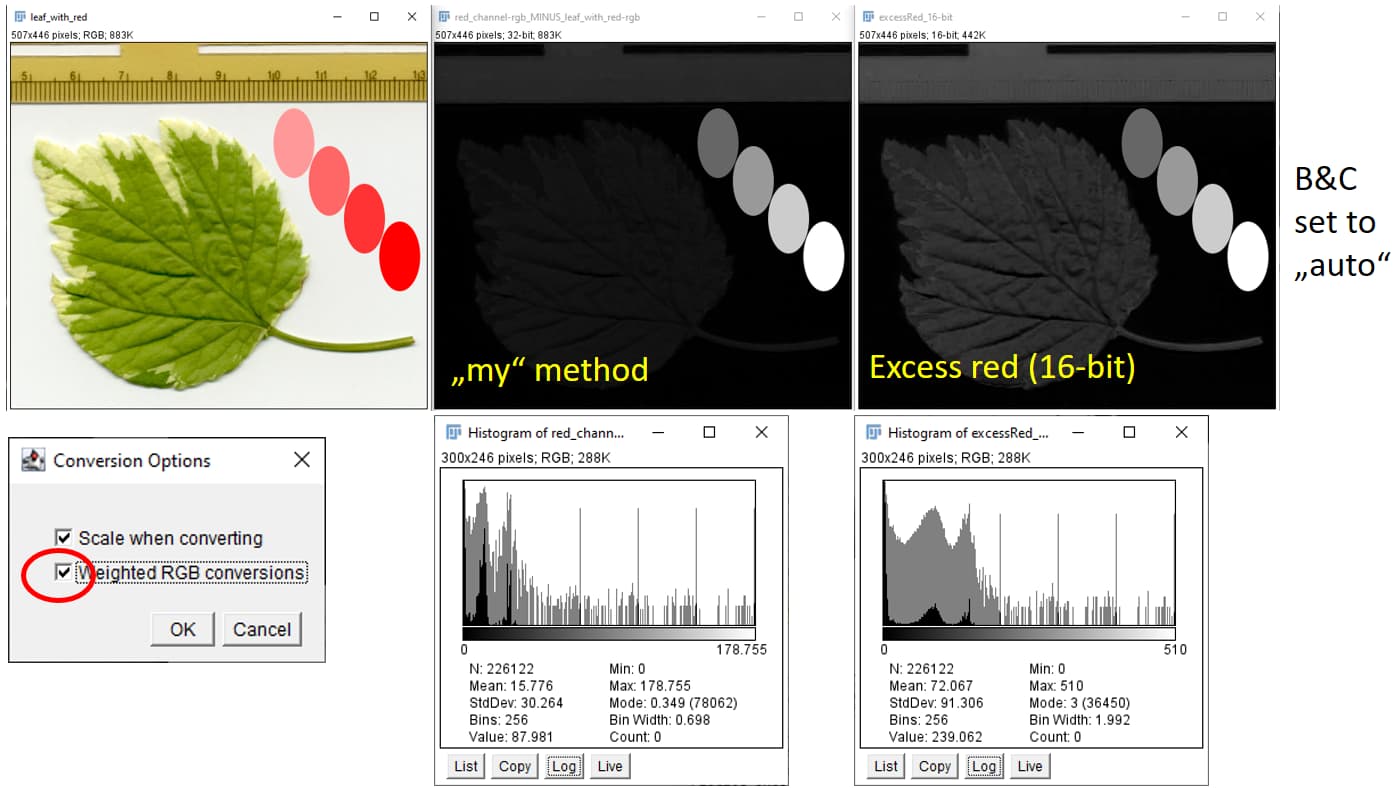Click the ImageJ icon on leaf_with_red title bar

pos(19,16)
